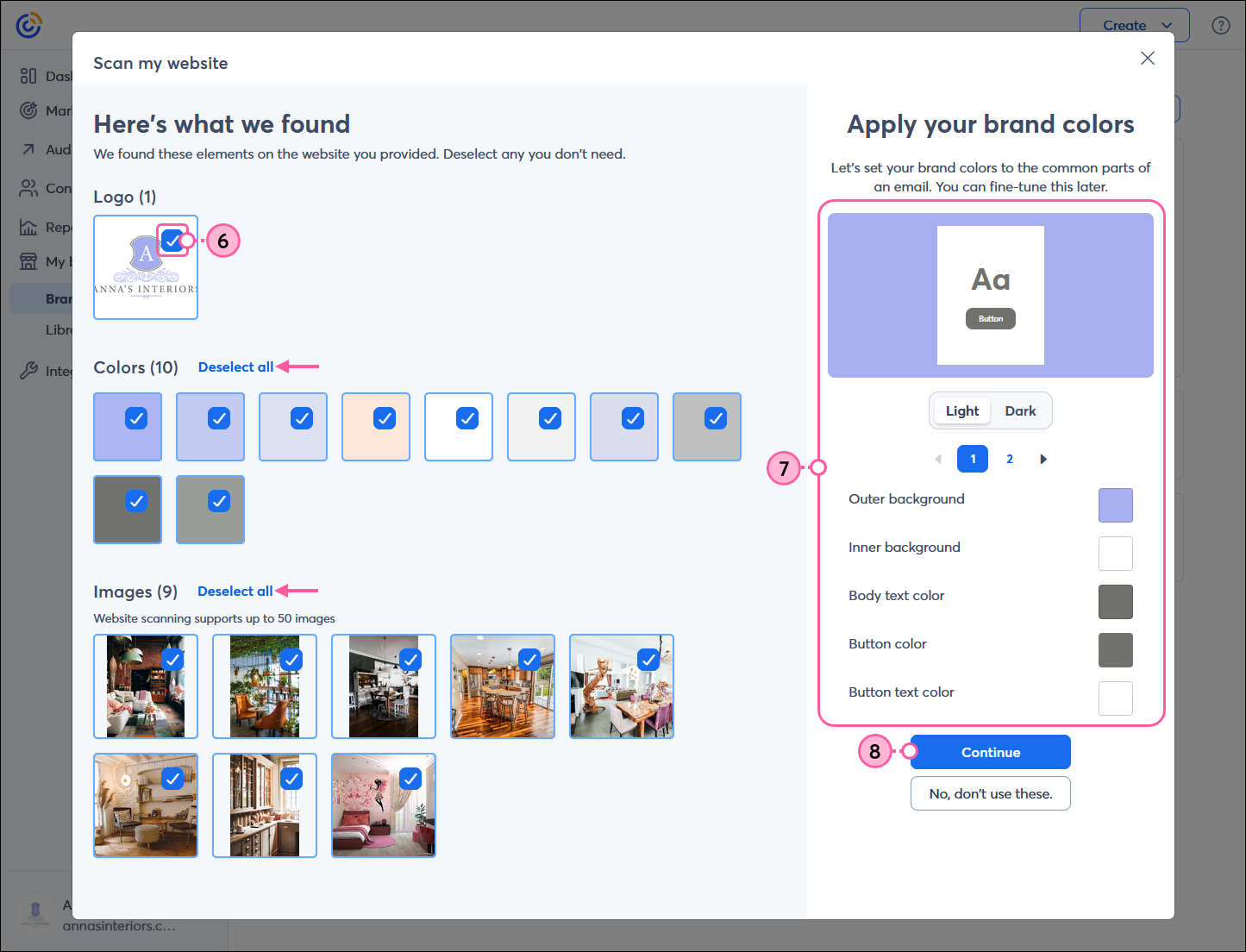
Task: Open Integrations using the wrench icon
Action: [x=28, y=371]
